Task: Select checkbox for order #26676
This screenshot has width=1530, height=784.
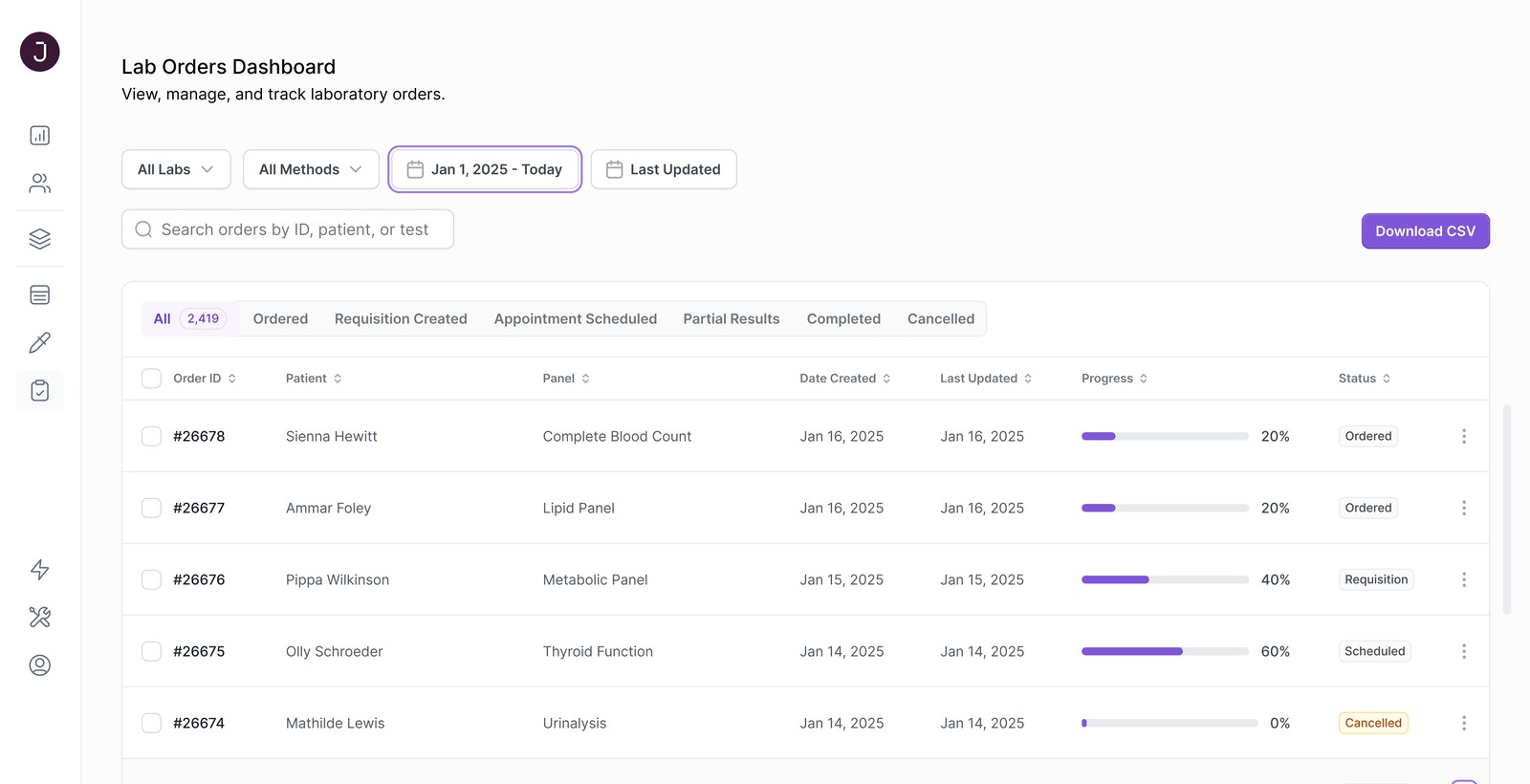Action: click(x=151, y=579)
